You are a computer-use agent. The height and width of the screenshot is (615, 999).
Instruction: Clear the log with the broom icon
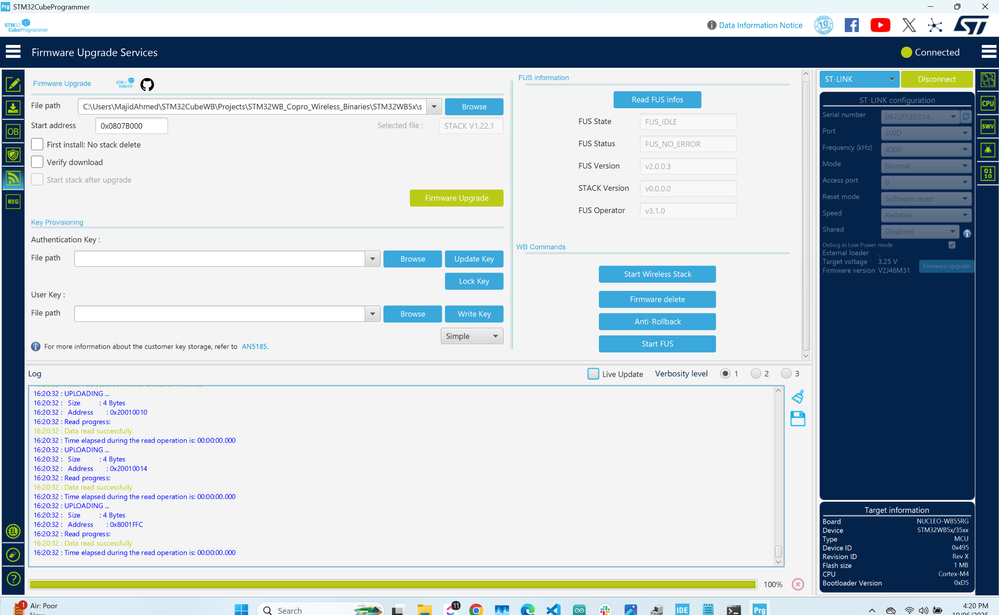798,396
